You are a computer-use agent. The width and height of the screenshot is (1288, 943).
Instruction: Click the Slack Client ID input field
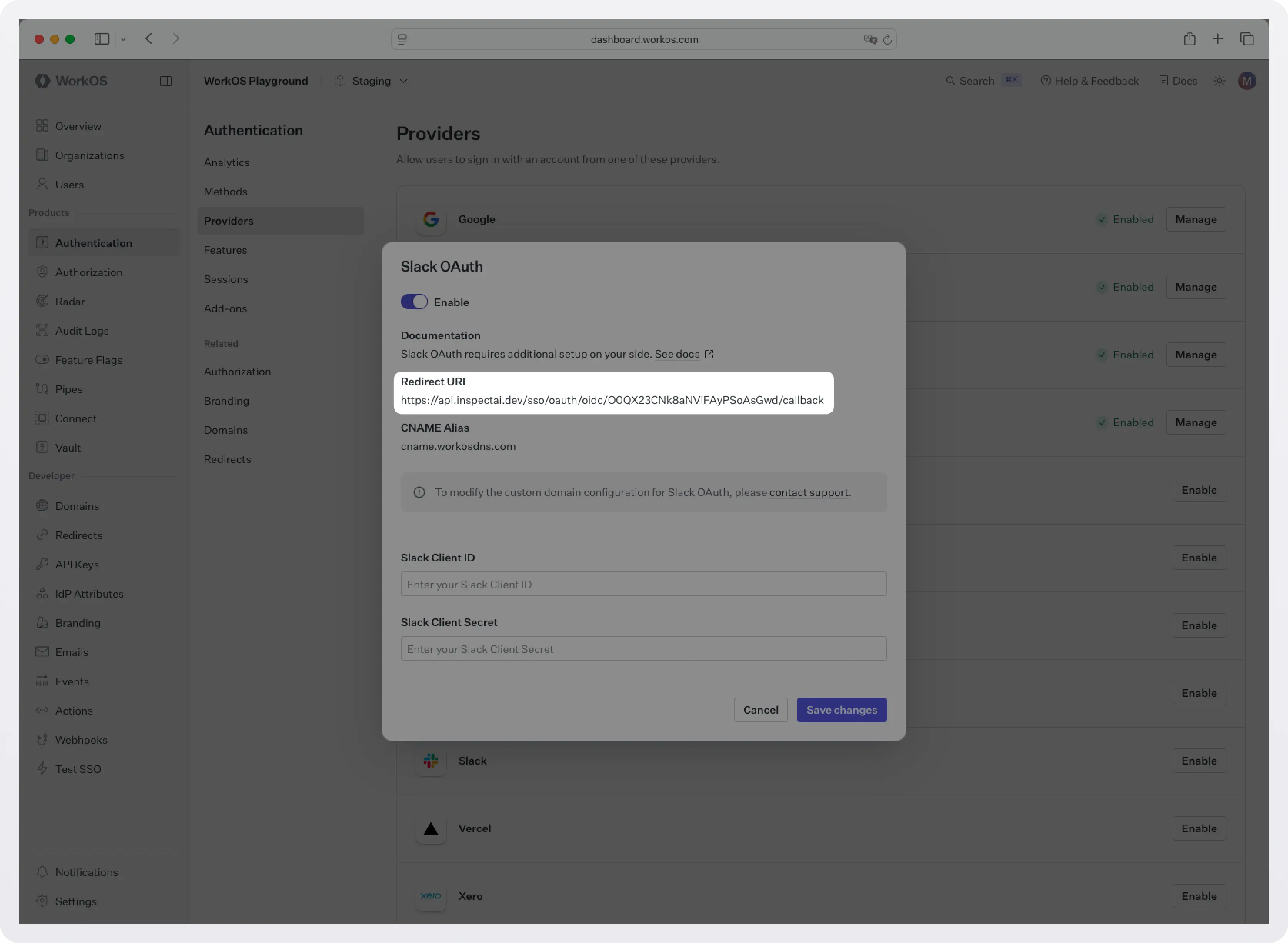coord(644,584)
